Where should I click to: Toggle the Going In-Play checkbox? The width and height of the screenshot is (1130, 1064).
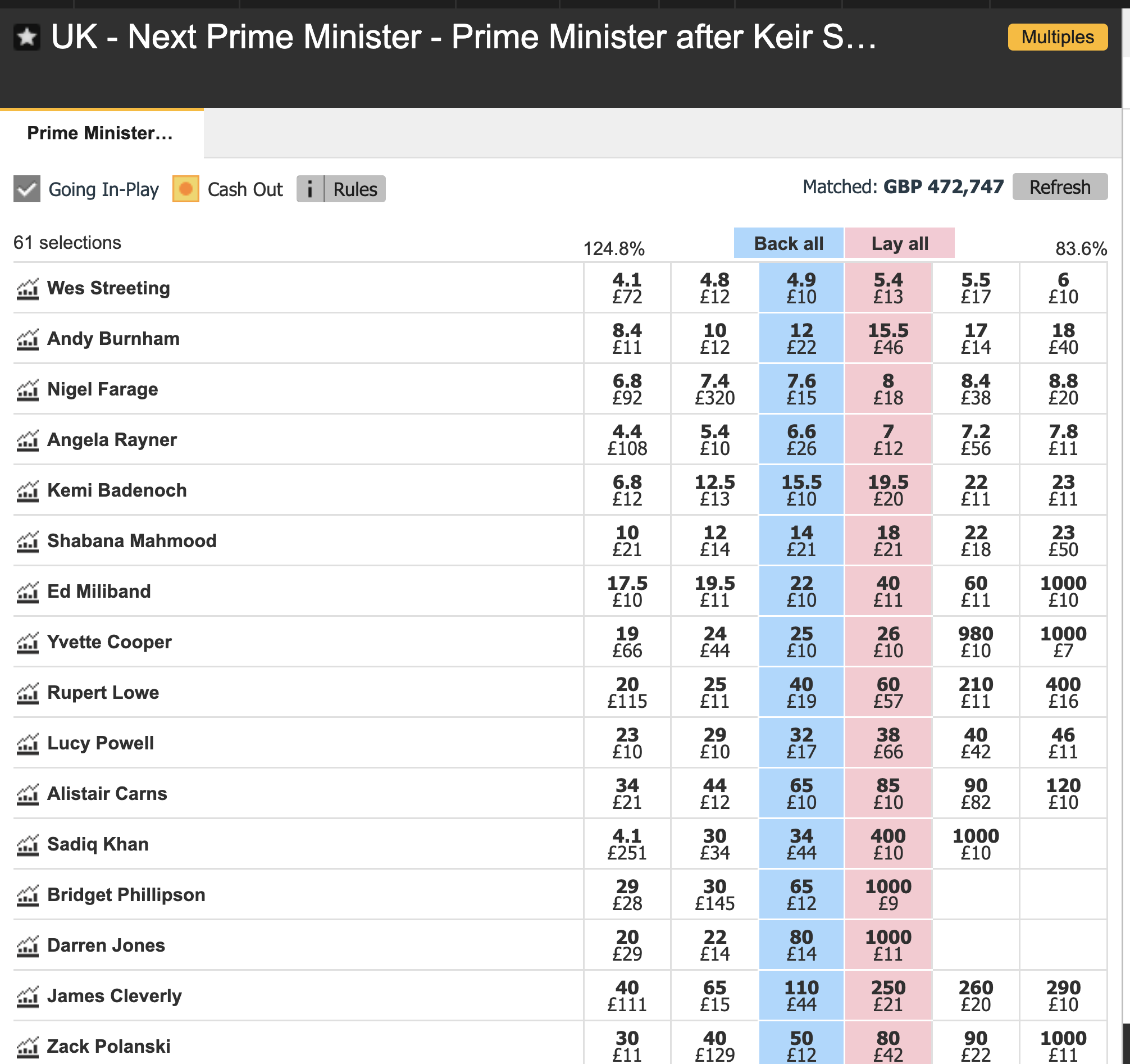coord(27,189)
